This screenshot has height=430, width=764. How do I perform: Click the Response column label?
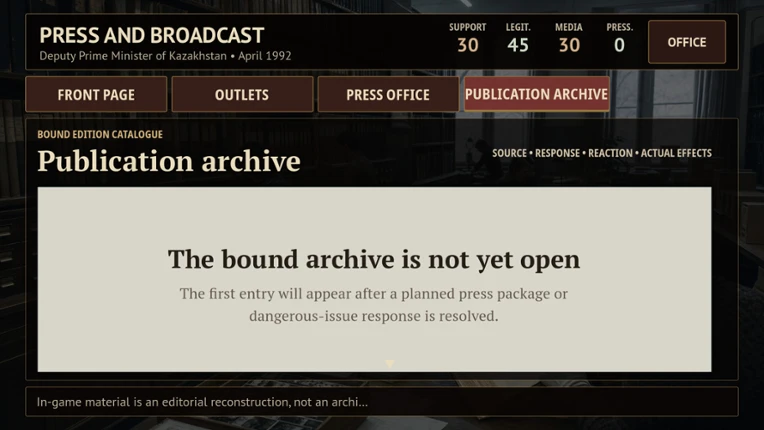pos(557,153)
